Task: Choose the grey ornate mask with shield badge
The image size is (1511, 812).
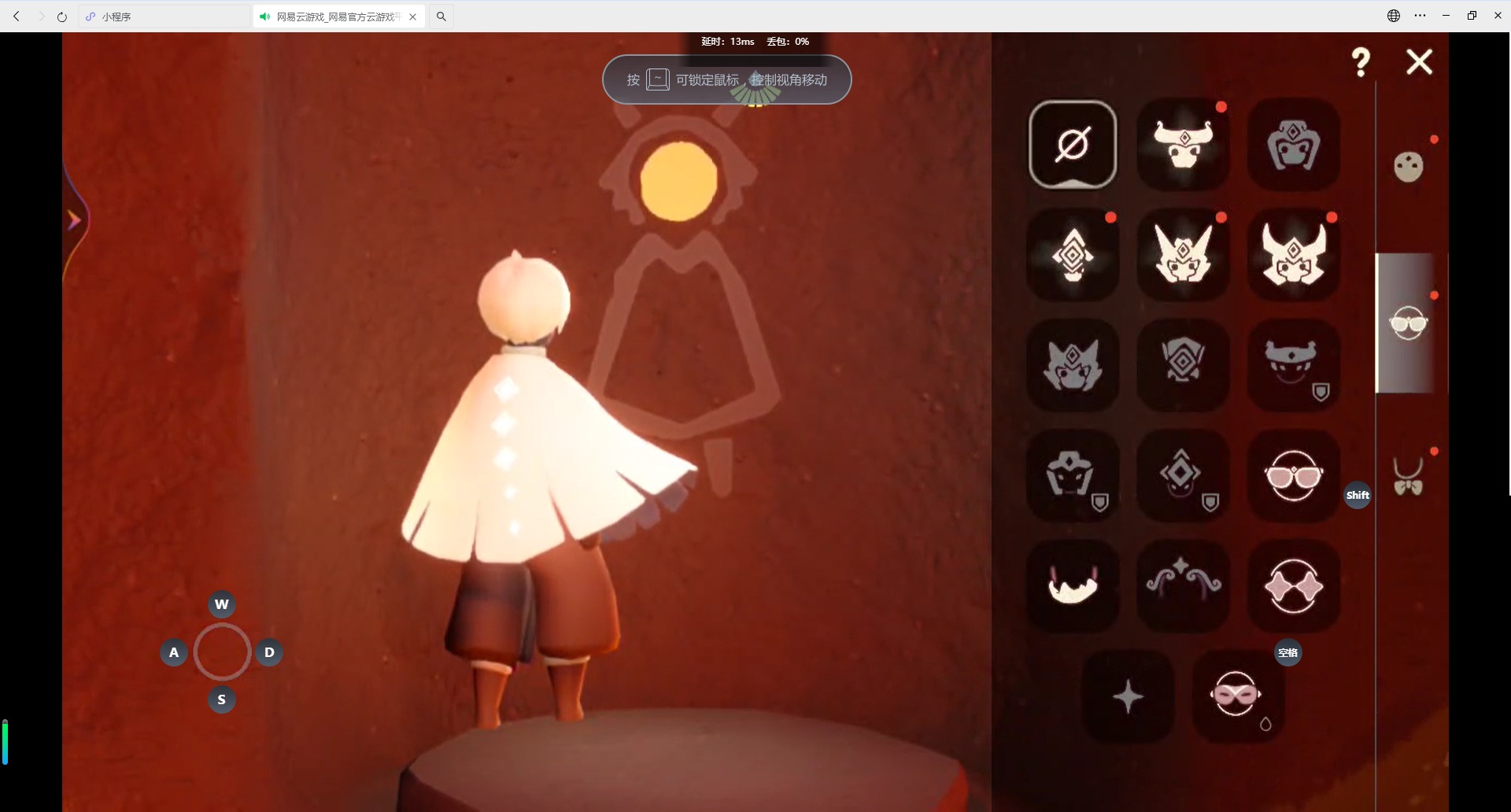Action: (1073, 475)
